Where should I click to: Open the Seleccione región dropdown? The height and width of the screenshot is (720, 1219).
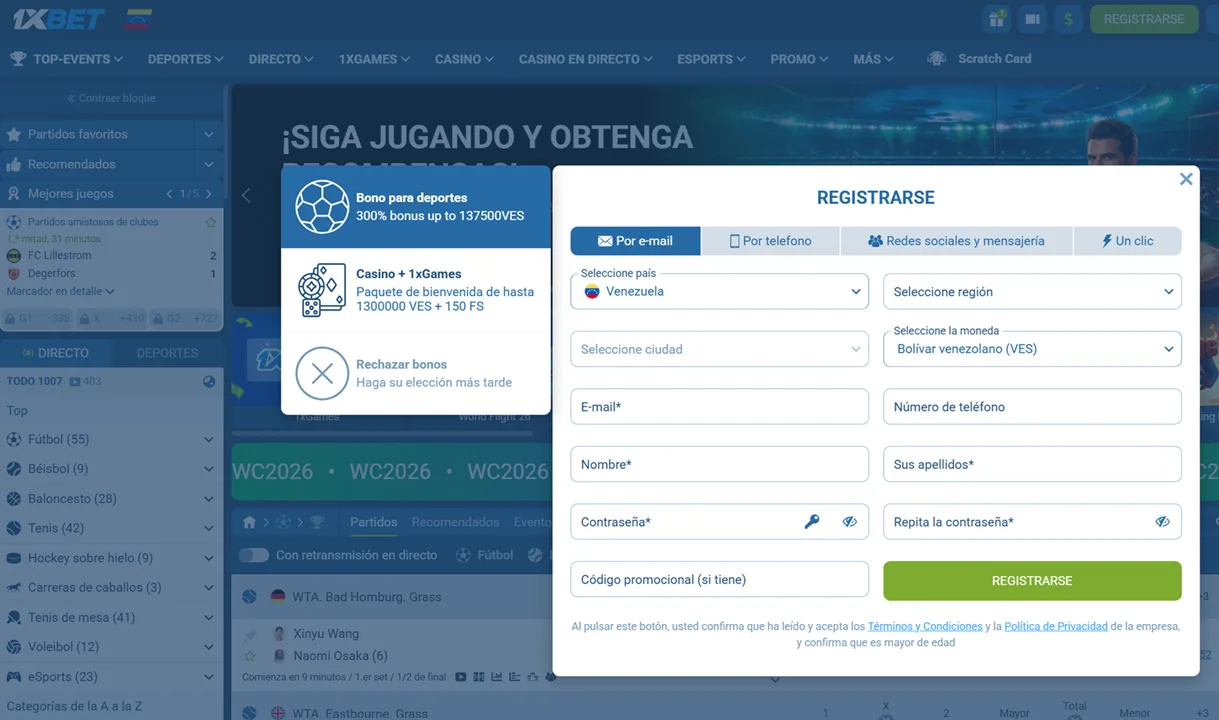[x=1032, y=292]
